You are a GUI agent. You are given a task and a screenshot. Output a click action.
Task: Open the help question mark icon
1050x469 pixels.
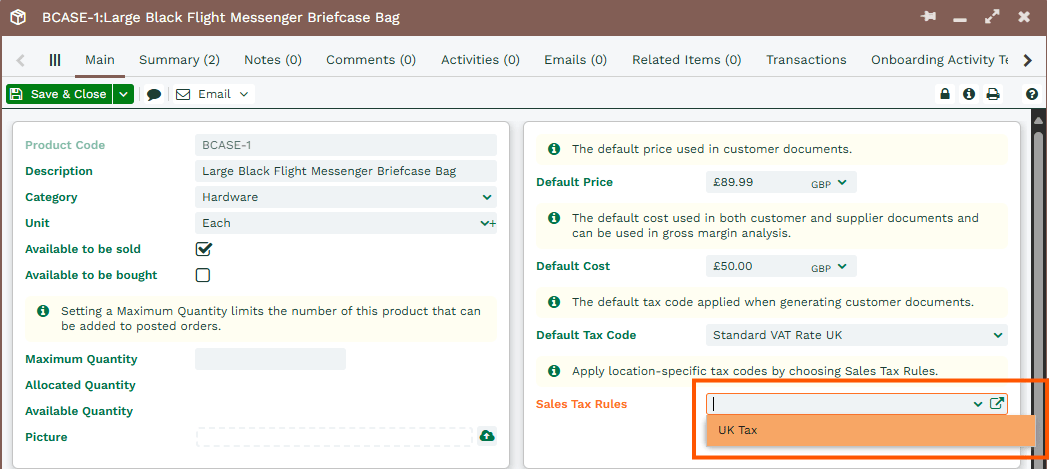[1032, 94]
